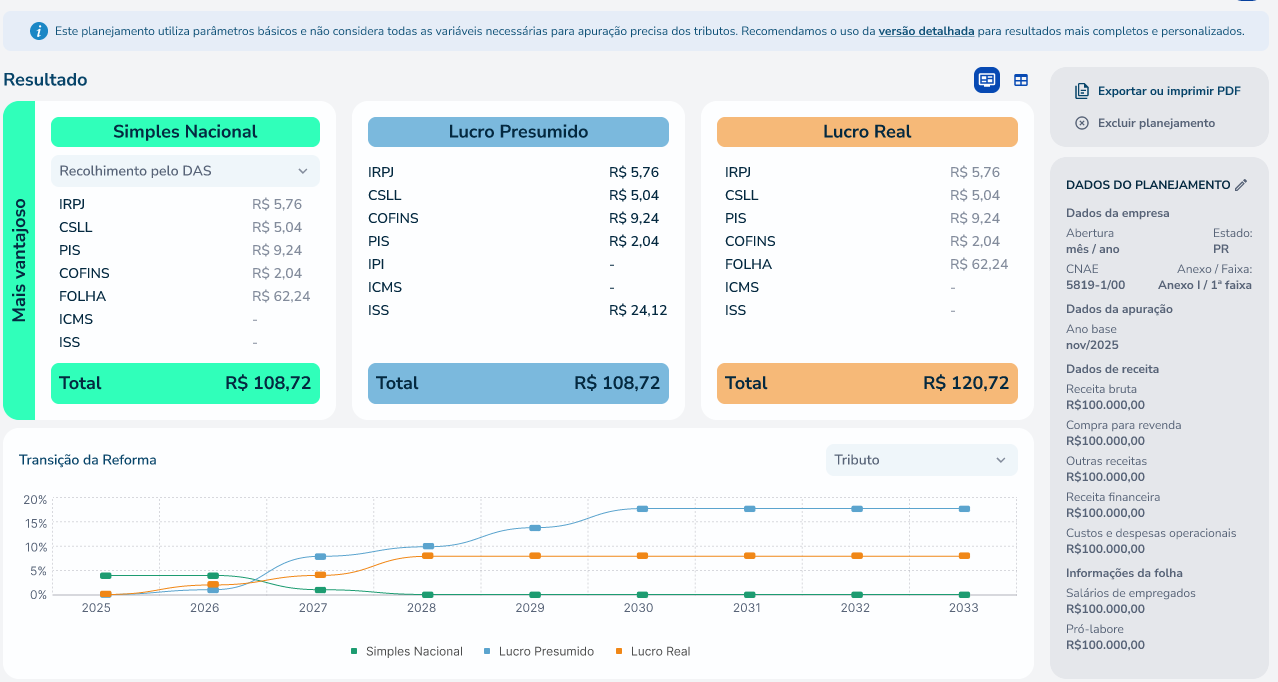Viewport: 1278px width, 682px height.
Task: Select the Simples Nacional green header
Action: (x=185, y=132)
